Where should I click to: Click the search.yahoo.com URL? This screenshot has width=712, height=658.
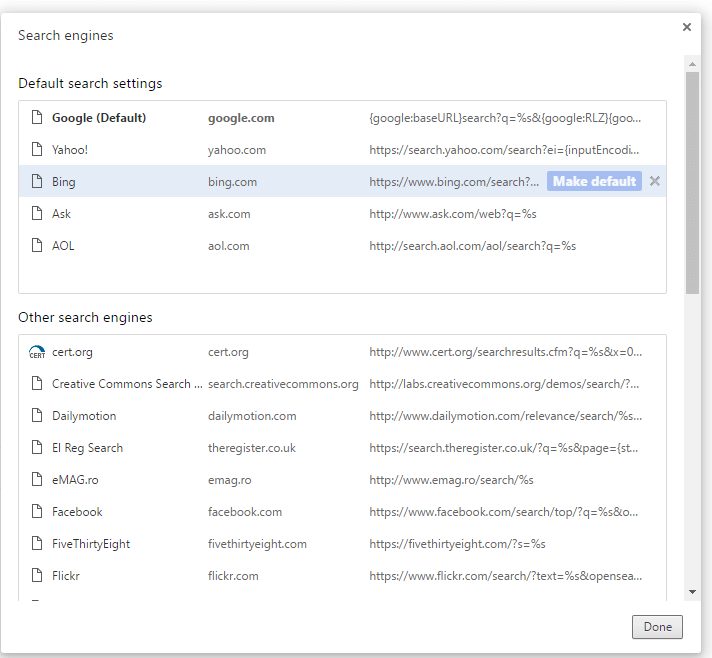[504, 150]
